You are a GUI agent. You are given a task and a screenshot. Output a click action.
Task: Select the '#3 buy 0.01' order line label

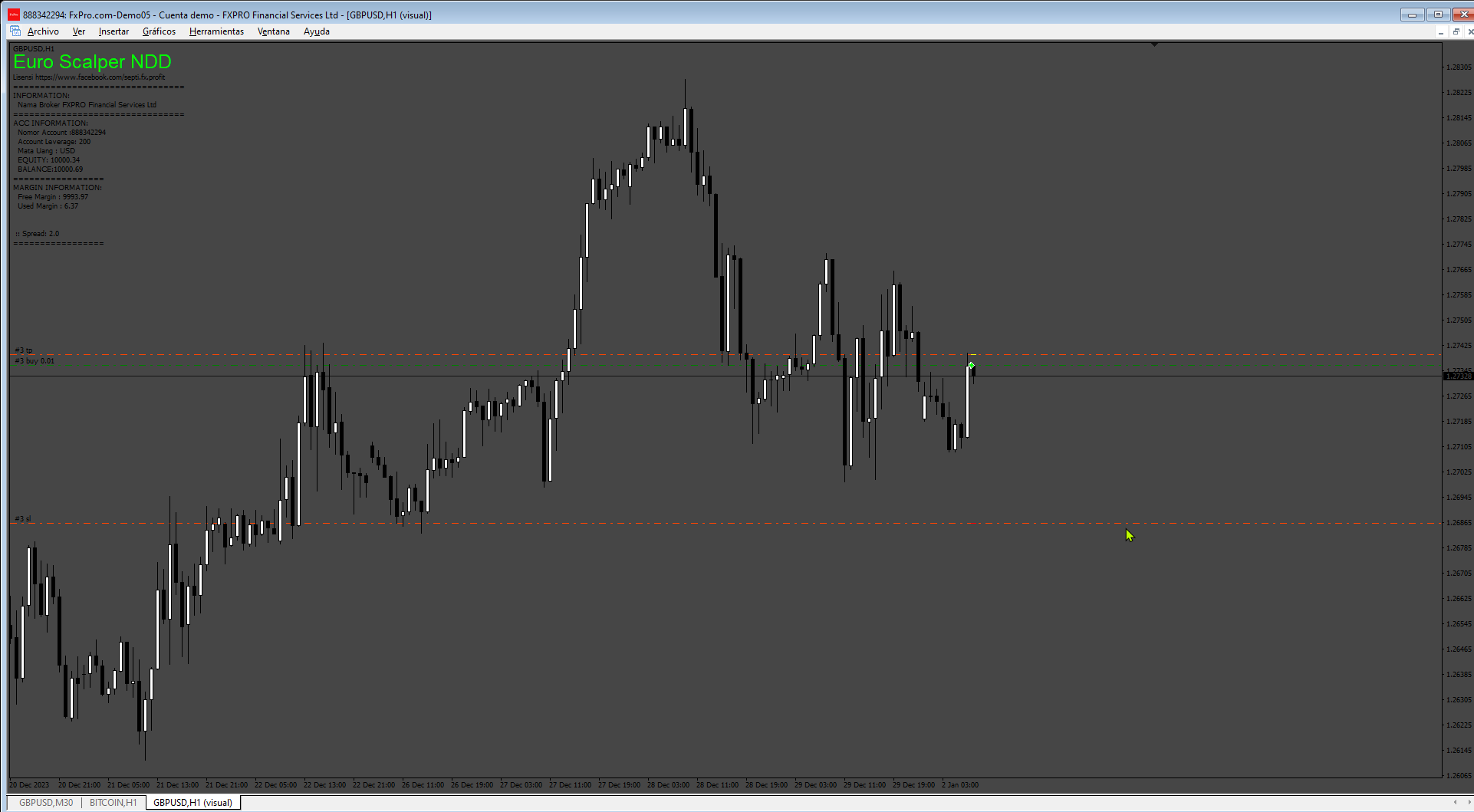35,361
